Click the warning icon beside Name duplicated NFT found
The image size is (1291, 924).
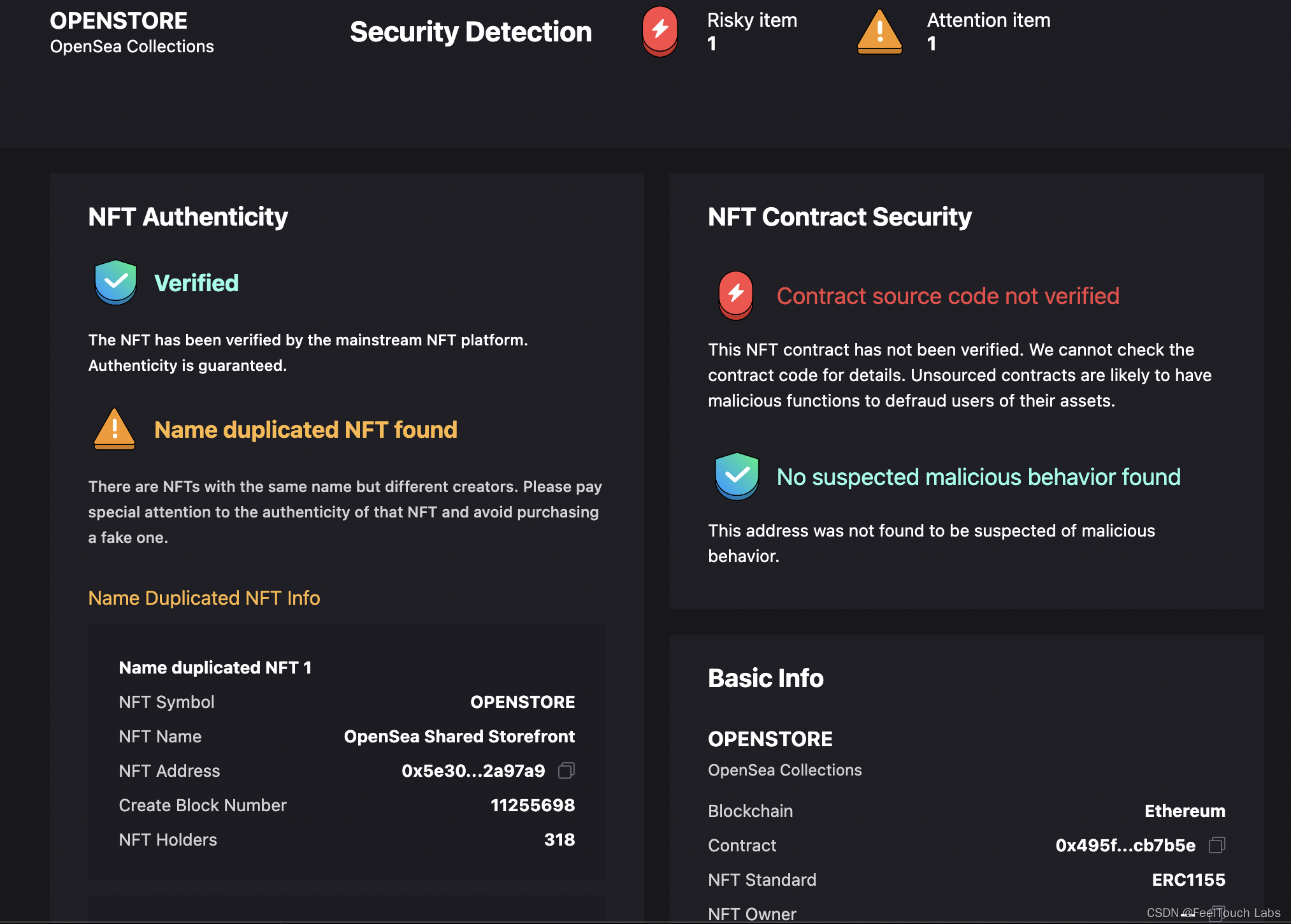pos(115,429)
